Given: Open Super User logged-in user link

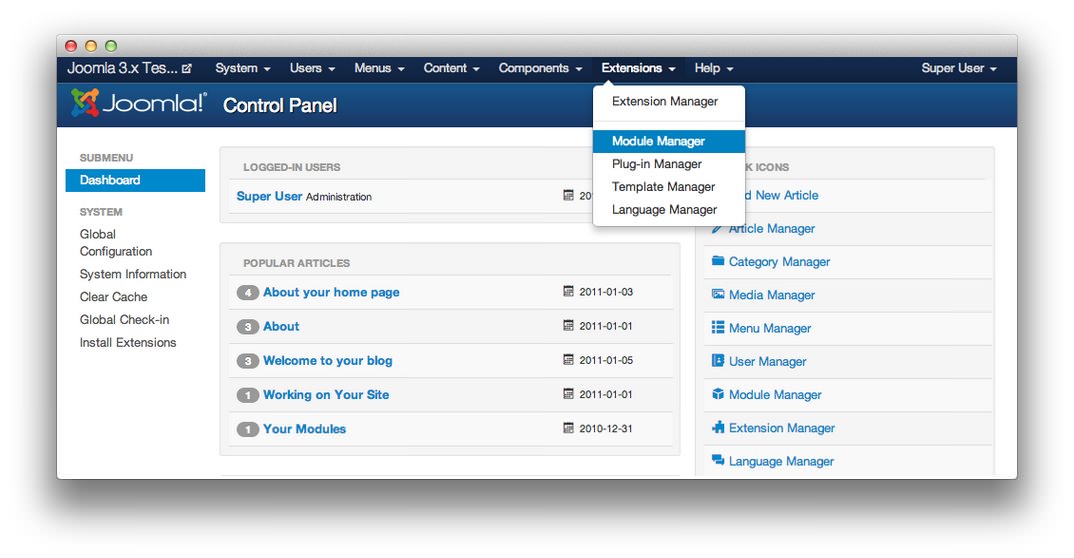Looking at the screenshot, I should point(269,196).
